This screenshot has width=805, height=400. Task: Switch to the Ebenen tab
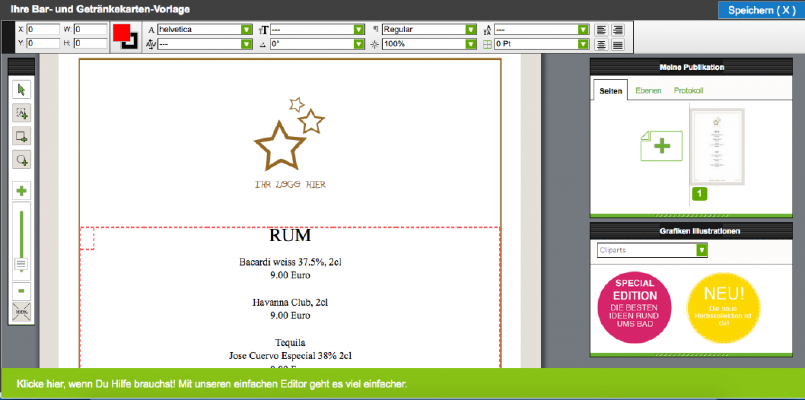(648, 90)
